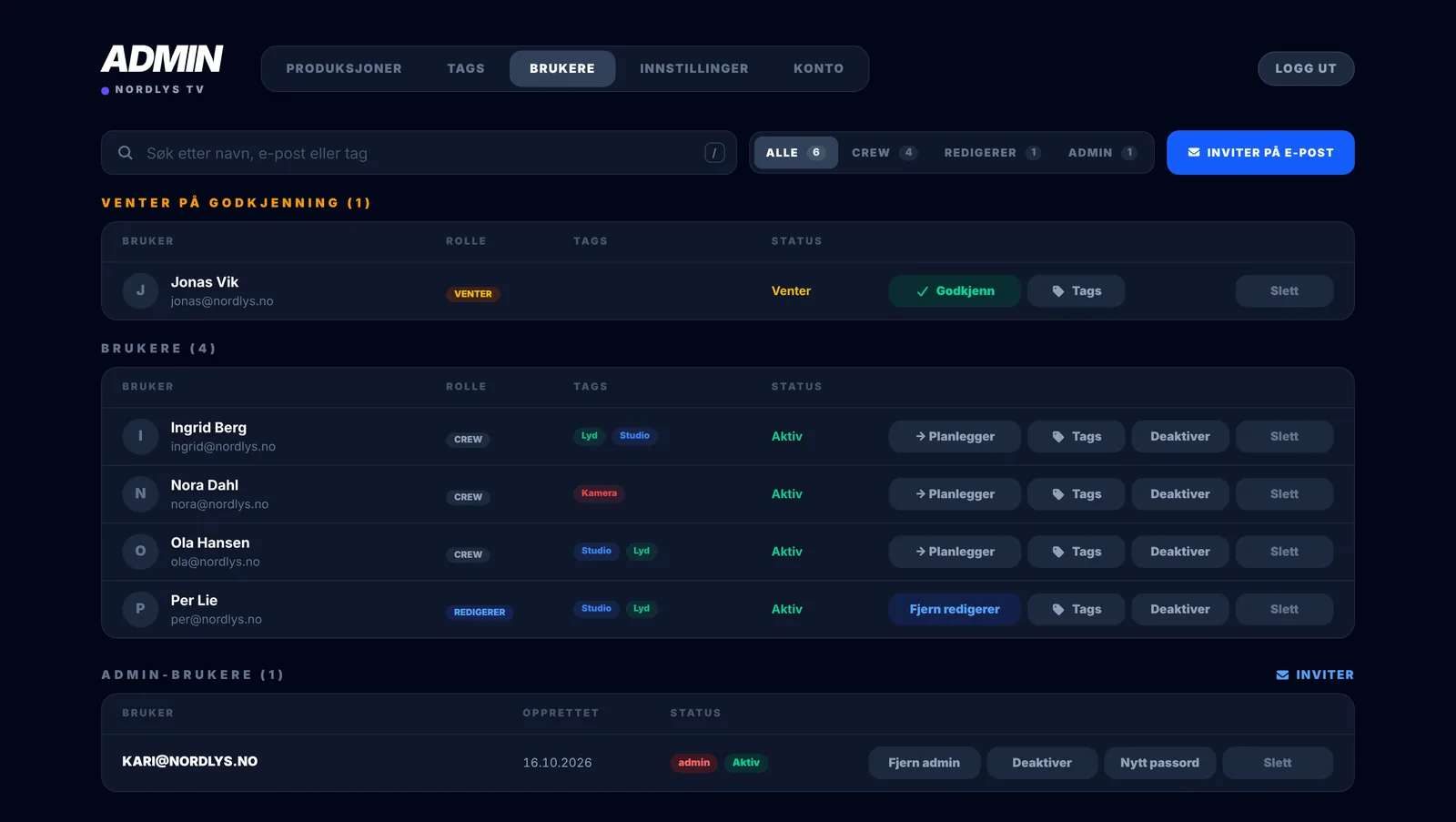The image size is (1456, 822).
Task: Click Fjern admin for kari@nordlys.no
Action: click(x=924, y=762)
